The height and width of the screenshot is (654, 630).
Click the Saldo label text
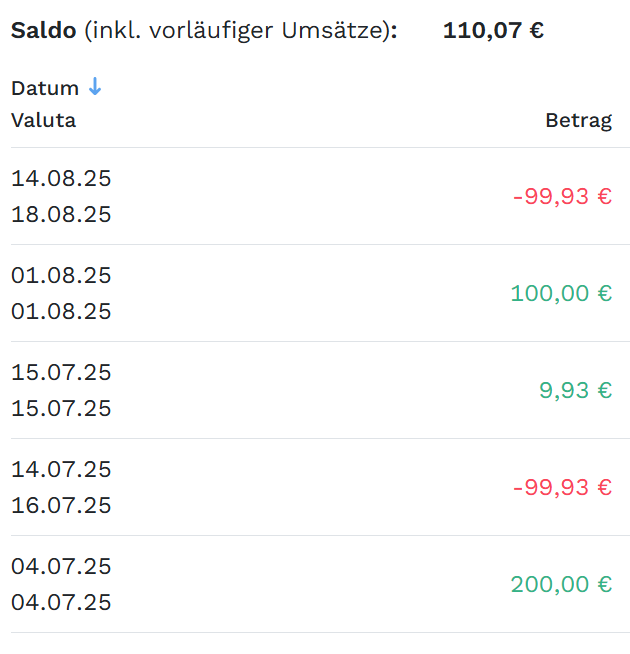point(43,30)
